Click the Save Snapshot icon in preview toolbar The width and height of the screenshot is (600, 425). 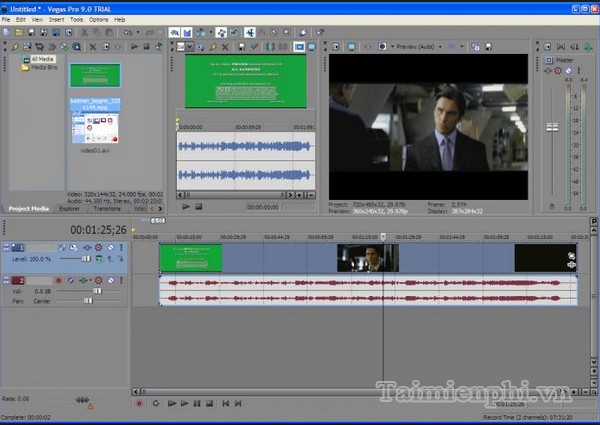(x=487, y=46)
